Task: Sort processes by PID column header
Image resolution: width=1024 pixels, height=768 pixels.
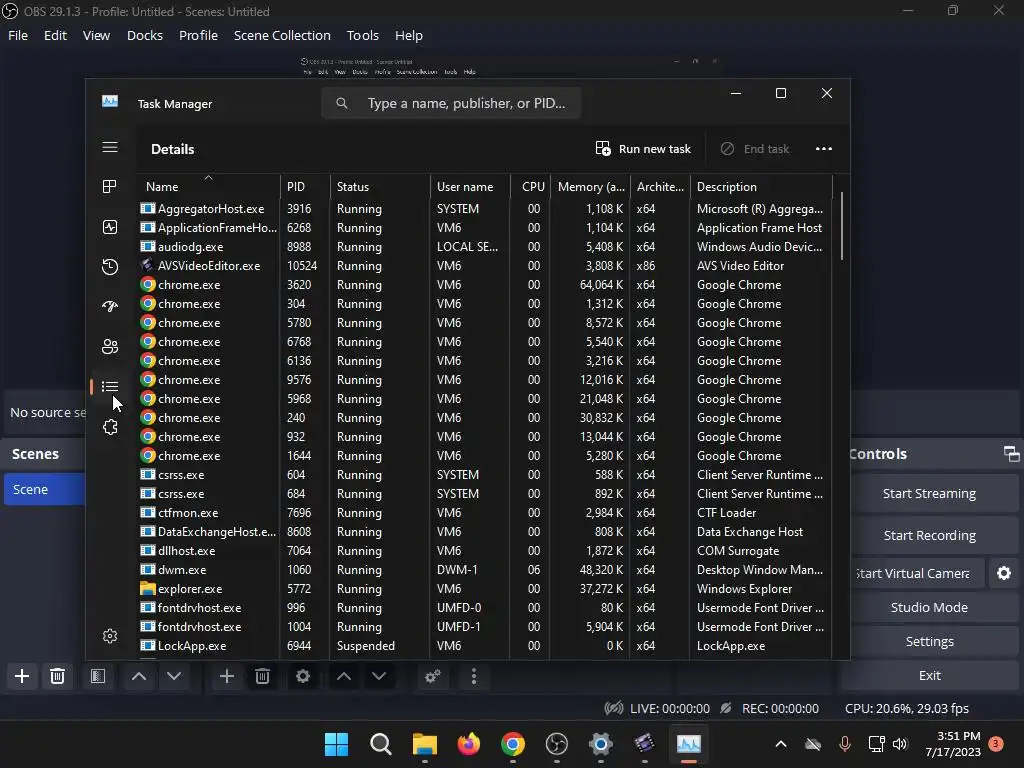Action: point(305,187)
